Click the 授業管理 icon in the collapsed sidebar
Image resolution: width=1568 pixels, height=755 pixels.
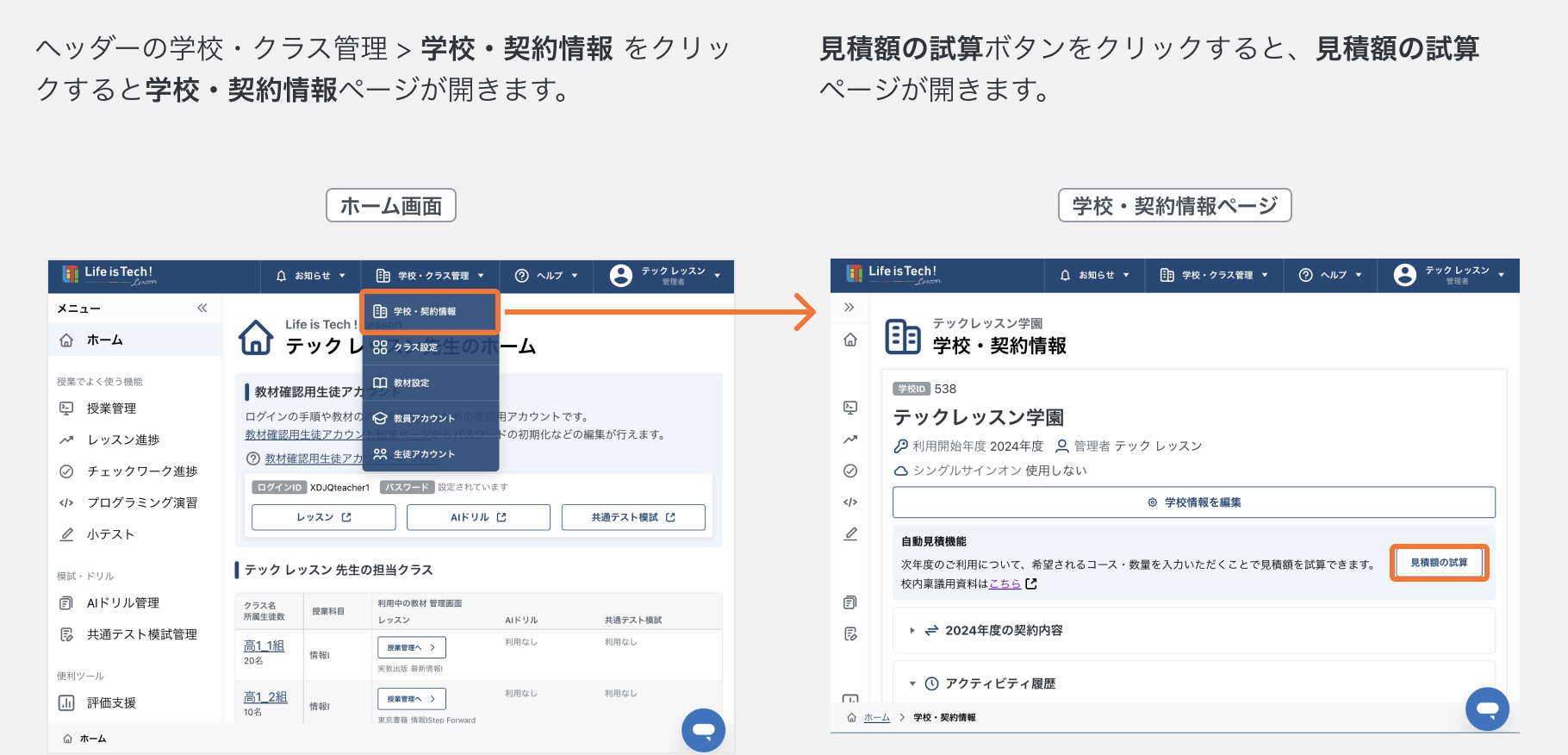pyautogui.click(x=850, y=408)
